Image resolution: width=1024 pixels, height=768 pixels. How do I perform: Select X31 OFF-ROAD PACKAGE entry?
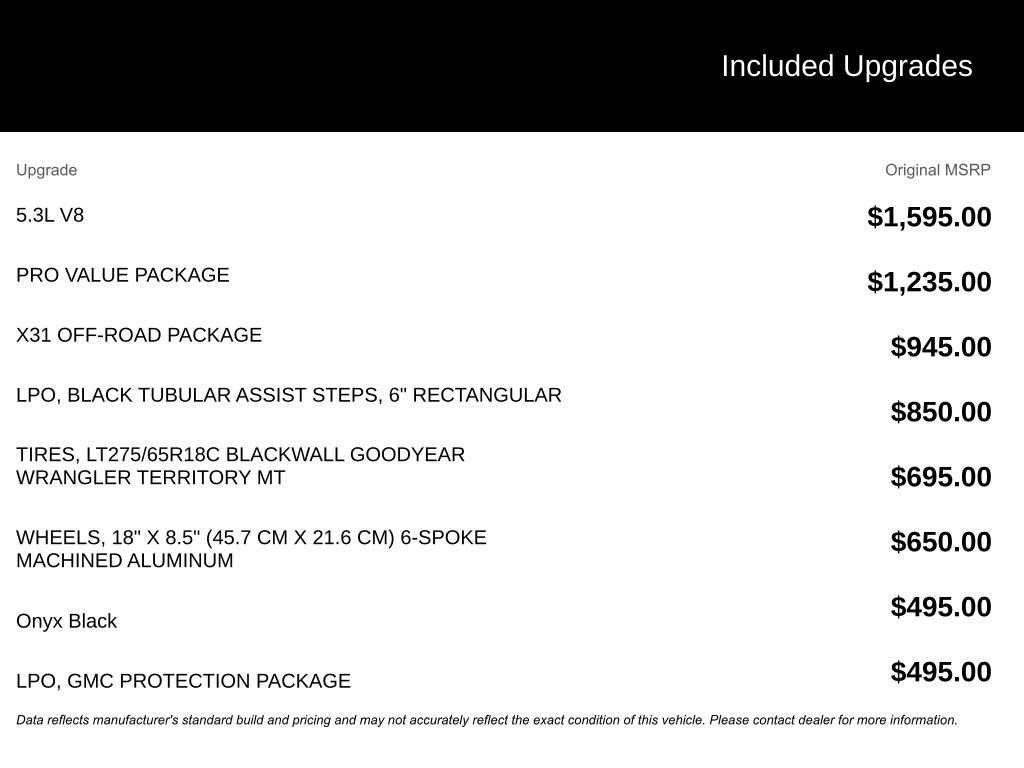139,335
